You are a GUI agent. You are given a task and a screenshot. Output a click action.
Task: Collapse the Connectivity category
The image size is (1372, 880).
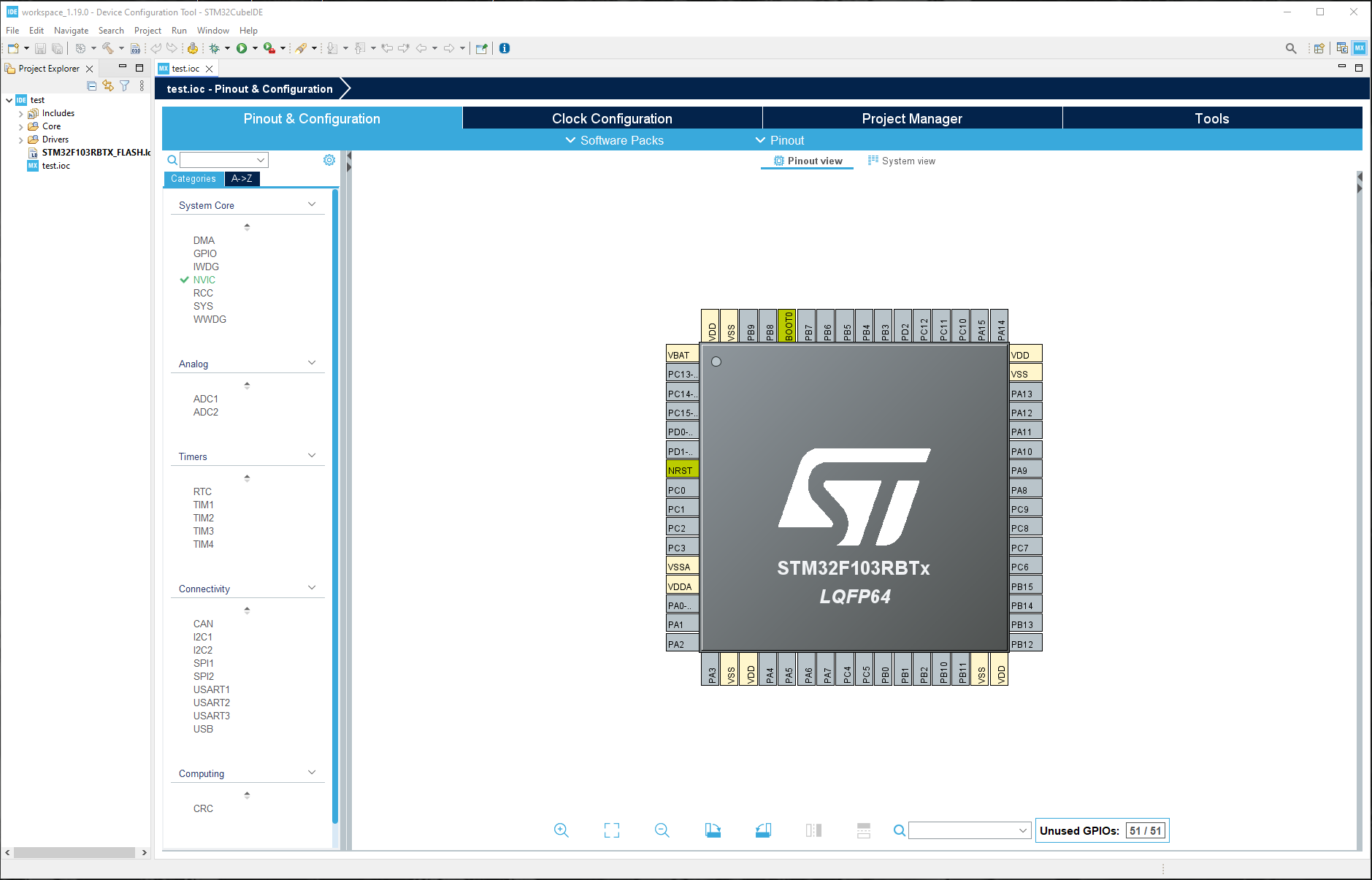click(312, 588)
